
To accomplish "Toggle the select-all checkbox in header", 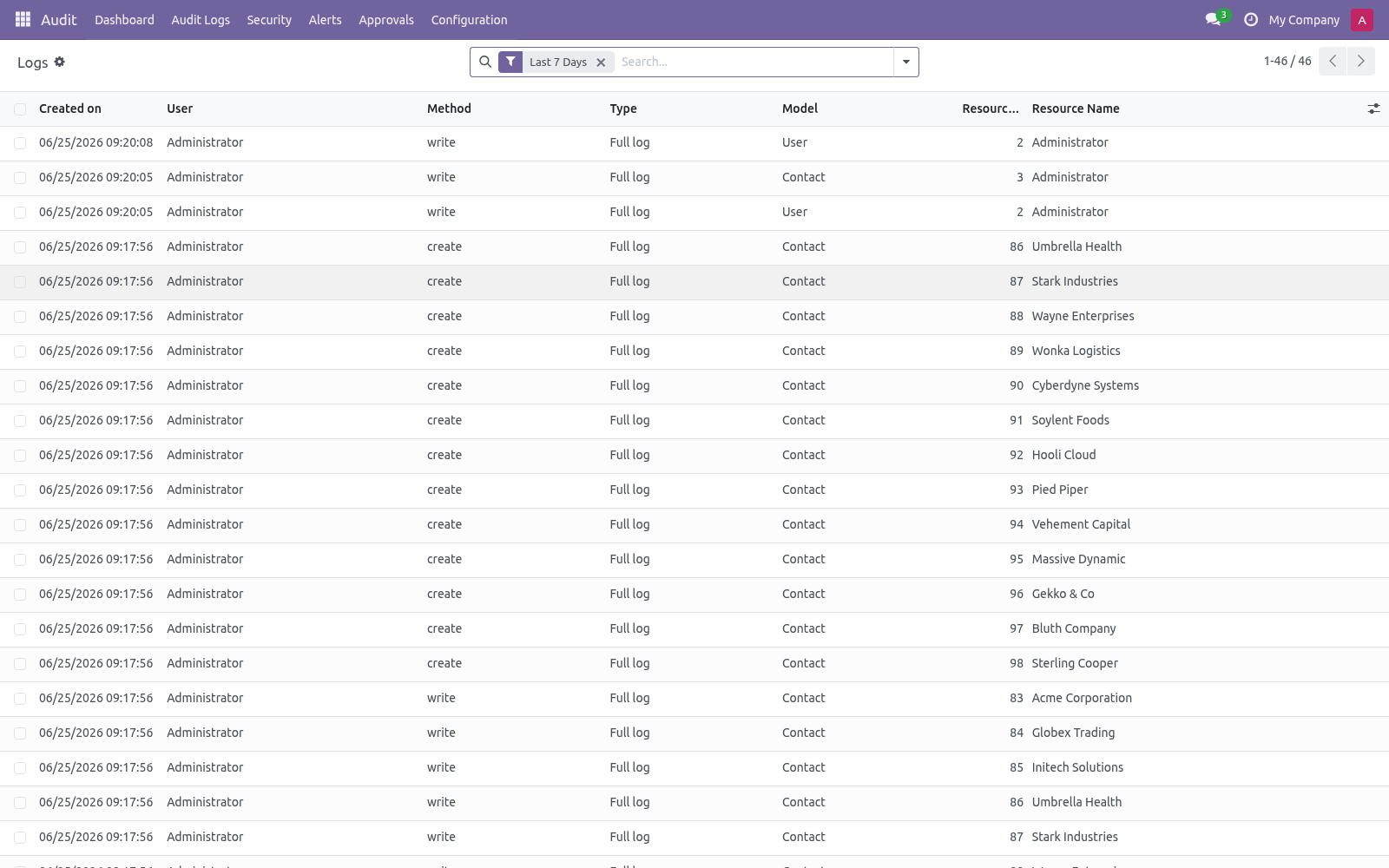I will click(20, 108).
